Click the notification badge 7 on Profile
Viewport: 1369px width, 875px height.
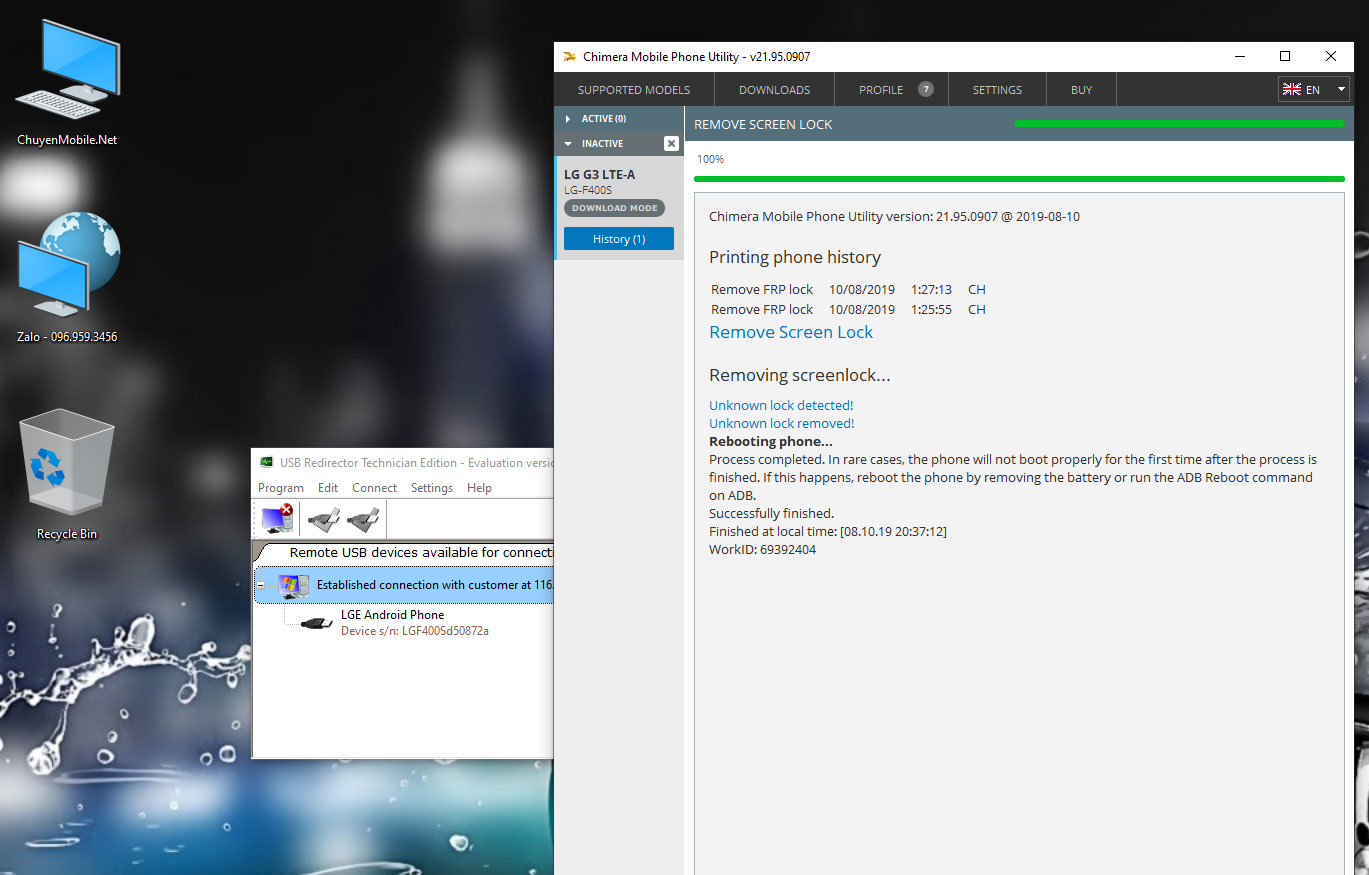926,89
